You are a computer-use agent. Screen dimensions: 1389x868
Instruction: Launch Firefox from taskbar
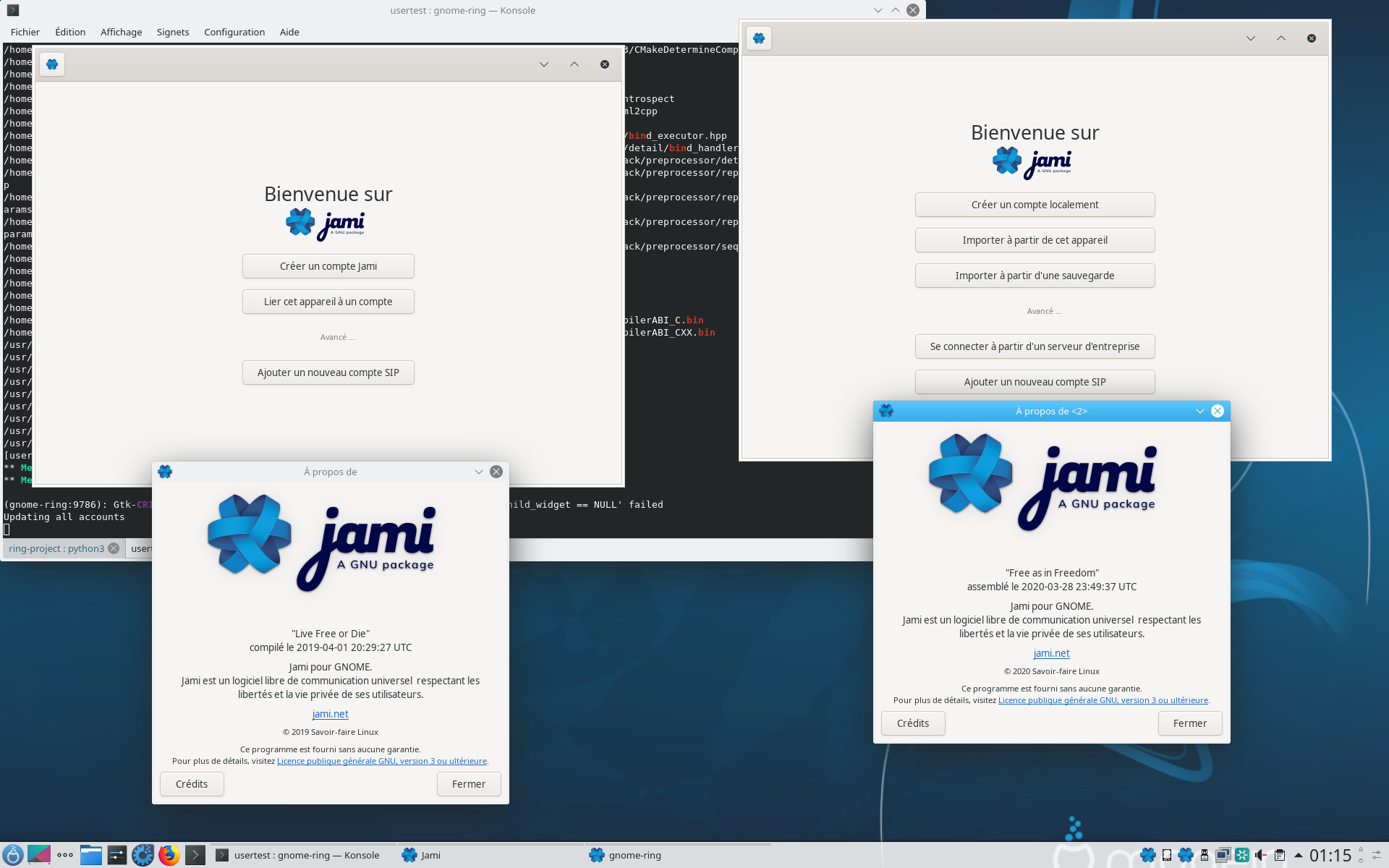[169, 855]
